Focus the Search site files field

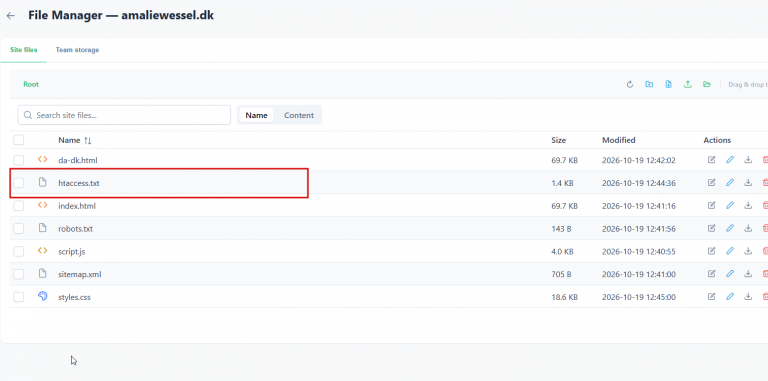tap(124, 115)
